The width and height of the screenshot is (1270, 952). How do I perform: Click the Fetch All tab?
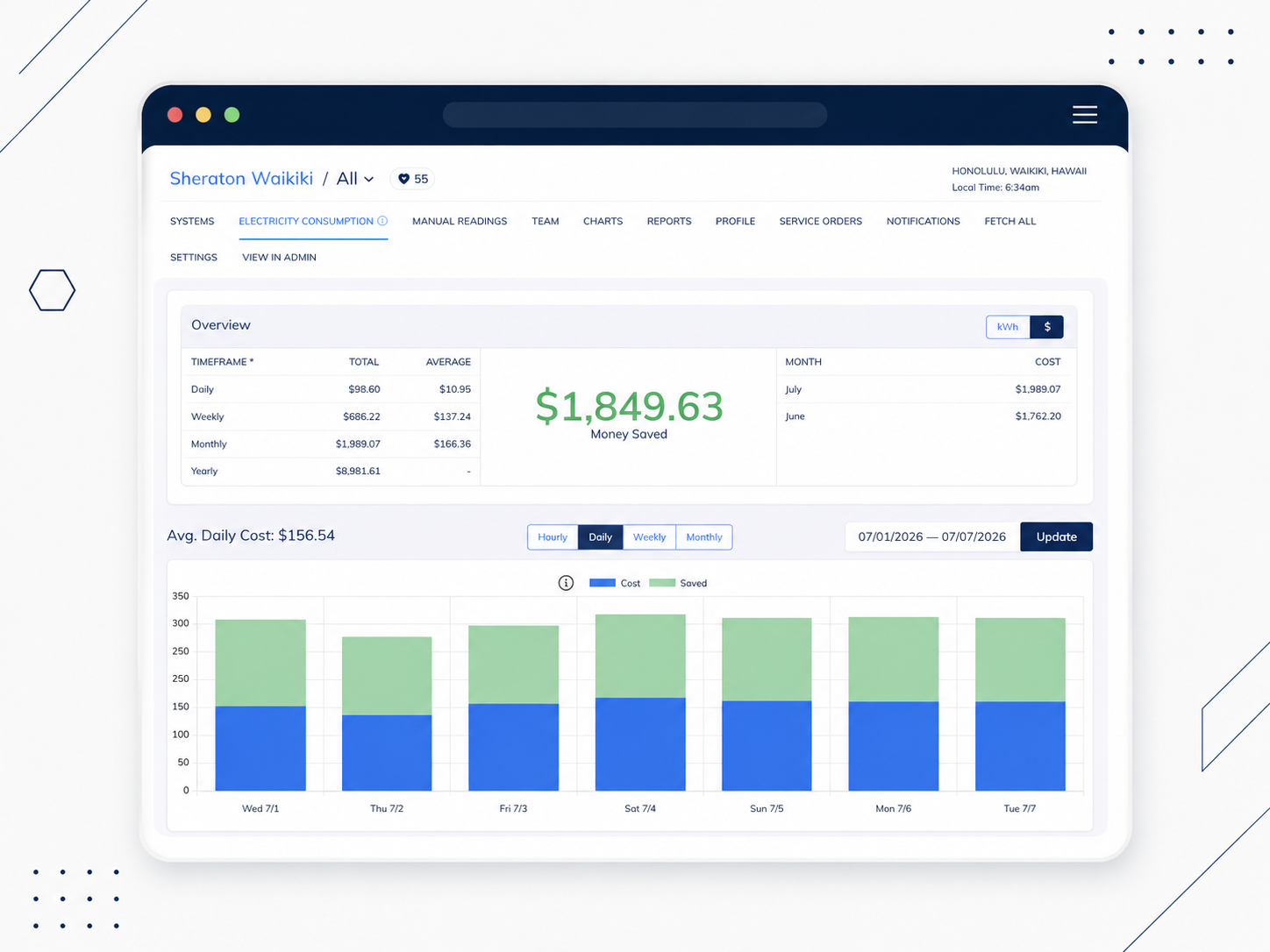(x=1010, y=222)
